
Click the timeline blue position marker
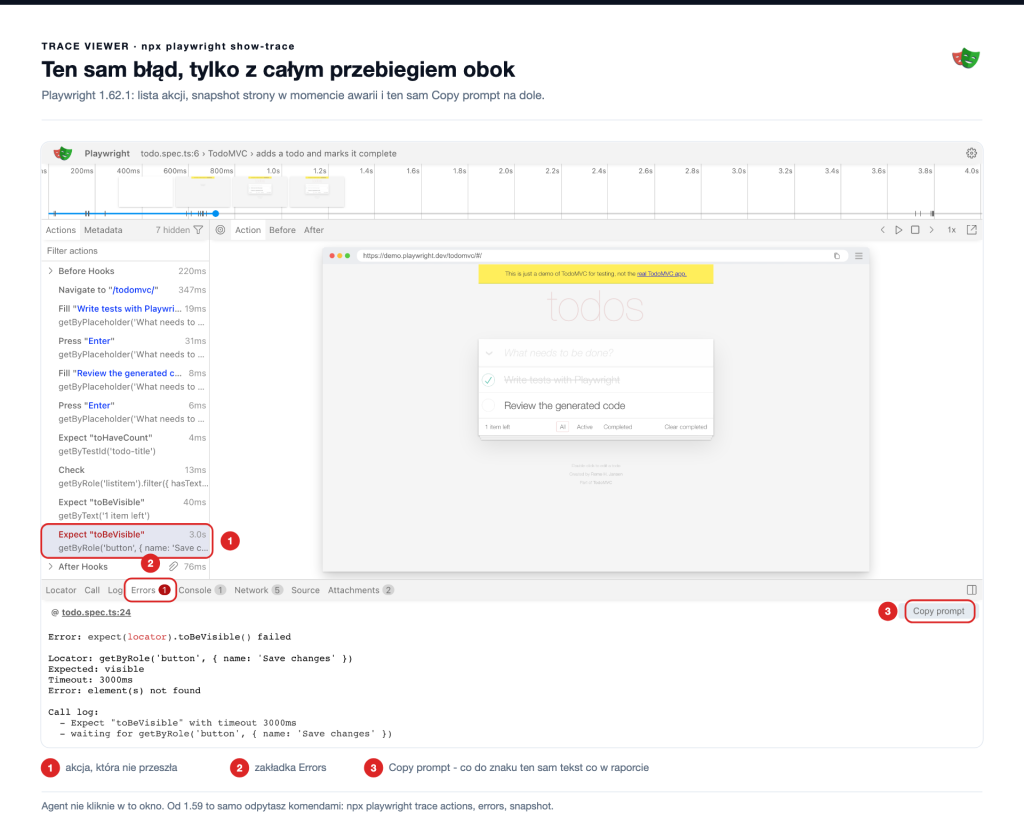216,214
